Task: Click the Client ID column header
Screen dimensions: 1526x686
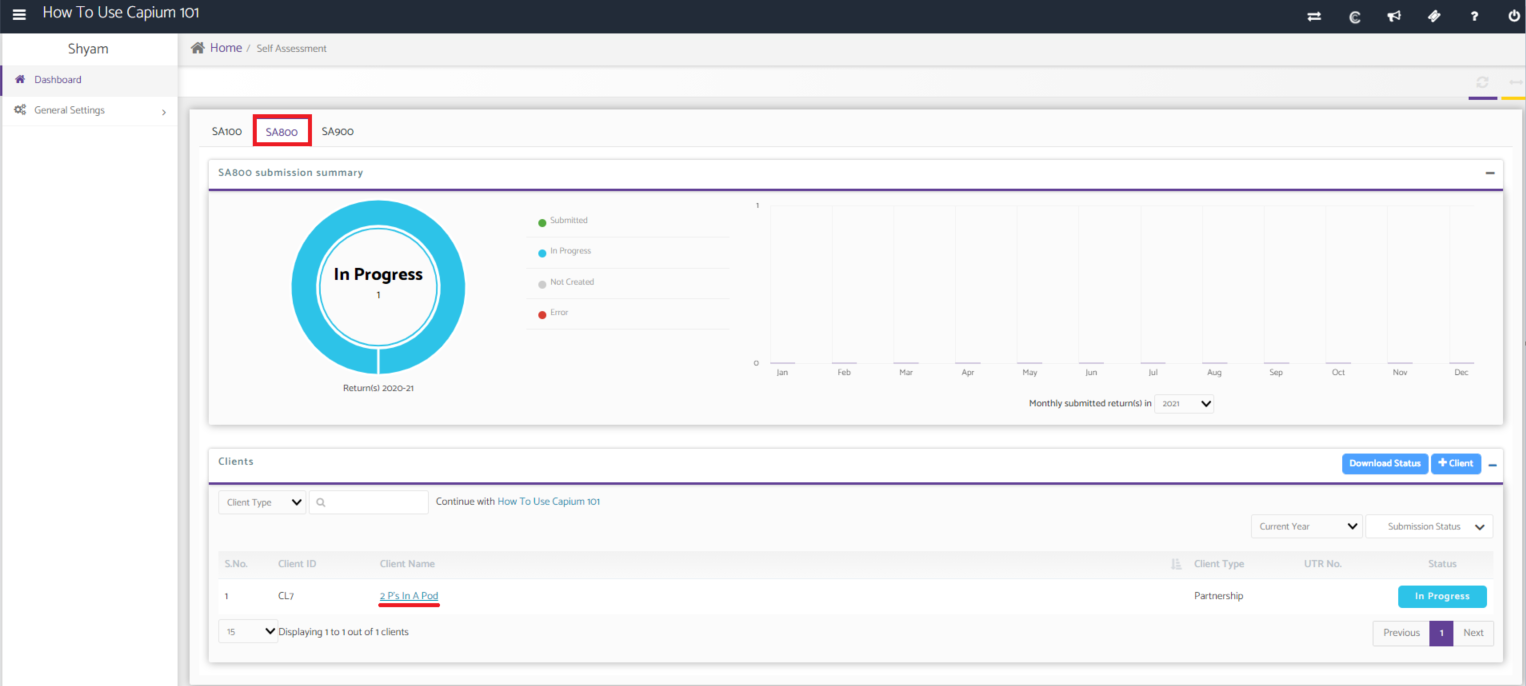Action: (297, 564)
